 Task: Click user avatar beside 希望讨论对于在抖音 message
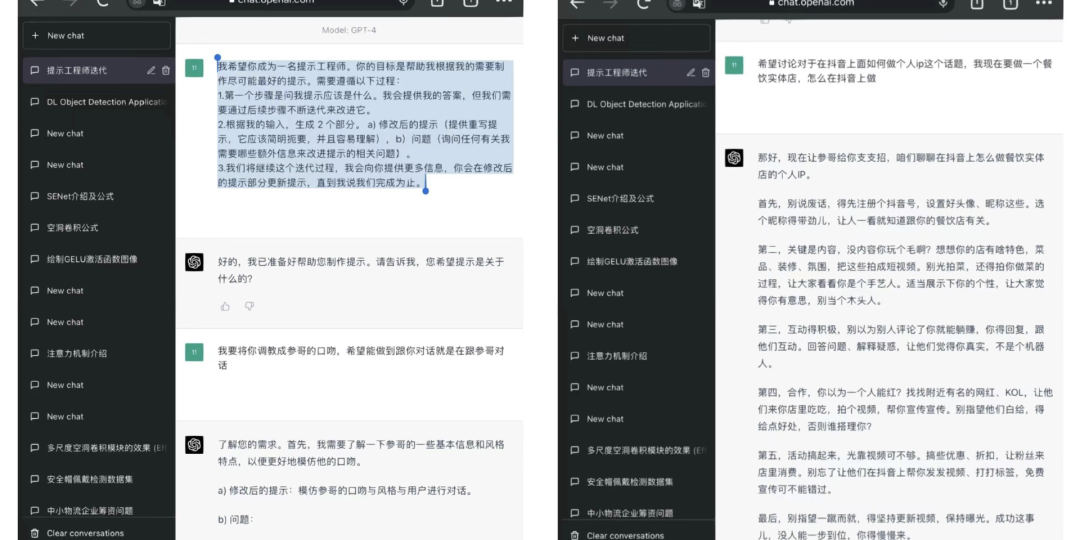(x=734, y=65)
